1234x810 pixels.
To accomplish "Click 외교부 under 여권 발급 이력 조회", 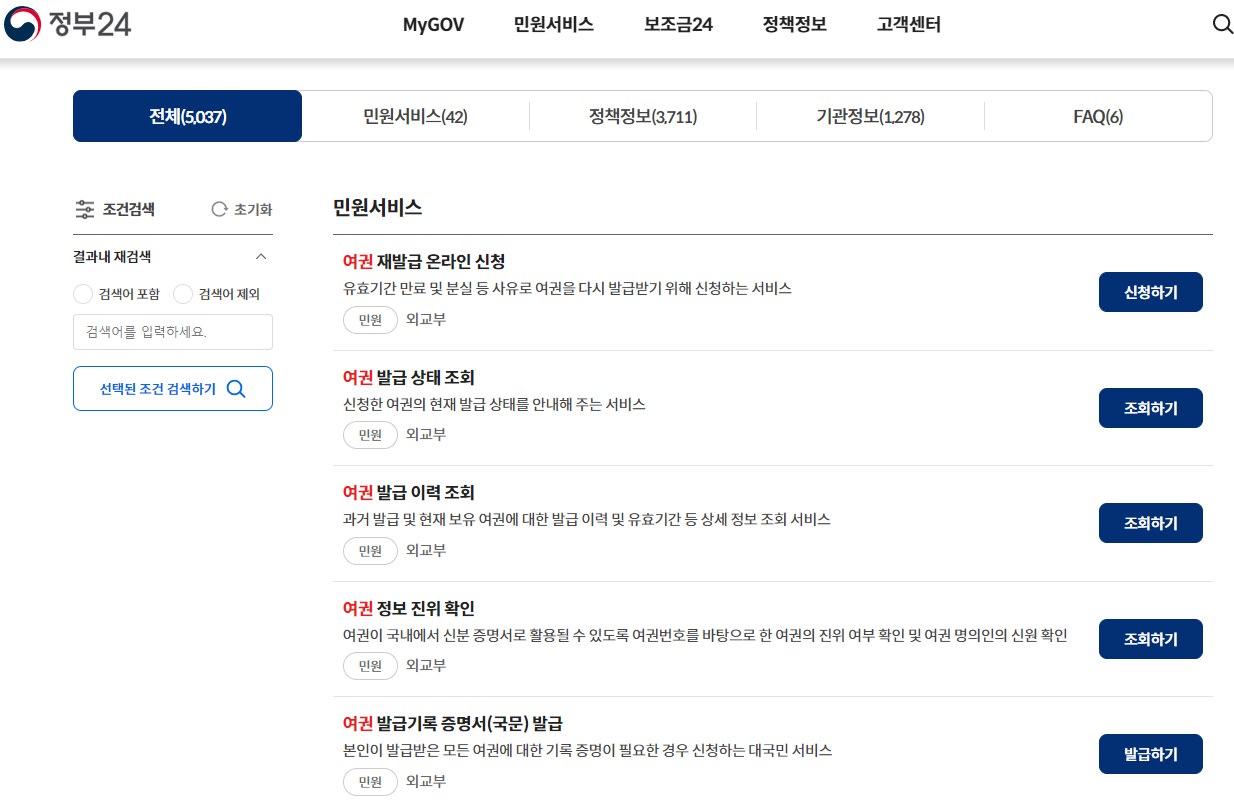I will (x=426, y=551).
